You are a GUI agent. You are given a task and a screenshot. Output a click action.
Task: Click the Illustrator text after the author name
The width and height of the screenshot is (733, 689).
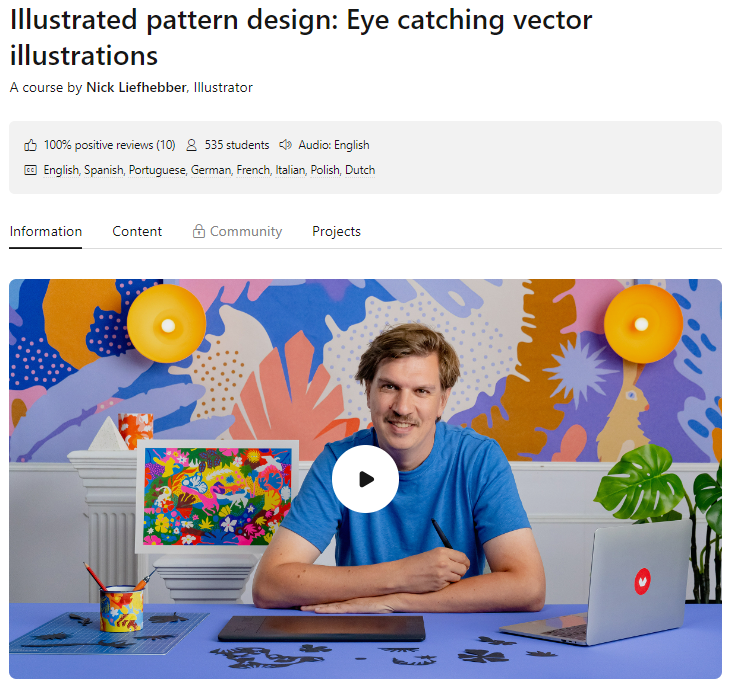[x=223, y=87]
